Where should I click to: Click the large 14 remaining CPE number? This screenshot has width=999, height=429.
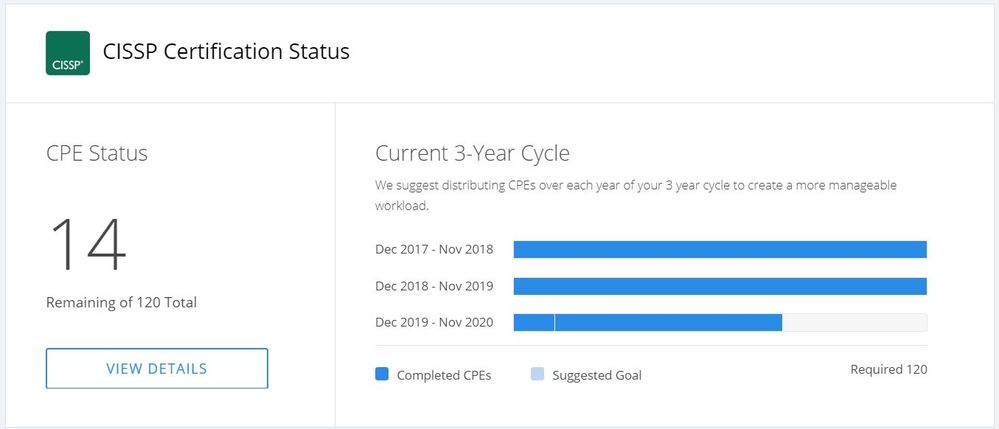point(88,244)
